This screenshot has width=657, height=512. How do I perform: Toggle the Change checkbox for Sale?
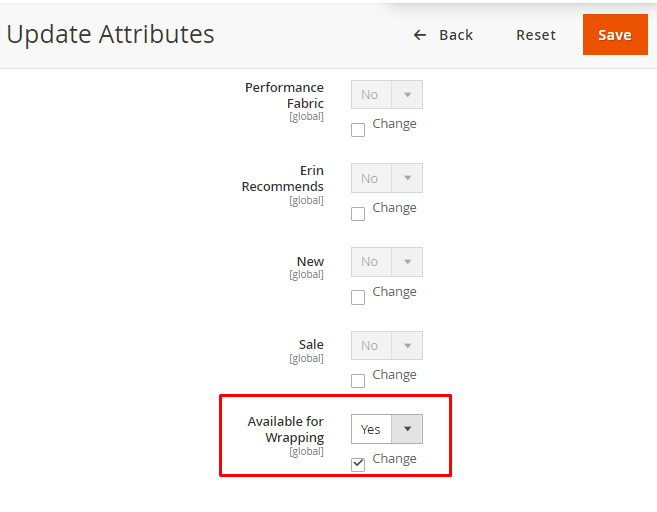tap(358, 381)
